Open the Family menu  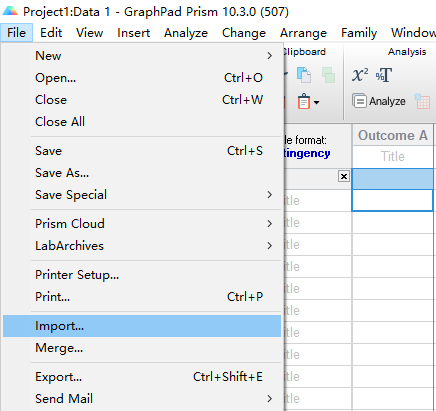tap(359, 33)
